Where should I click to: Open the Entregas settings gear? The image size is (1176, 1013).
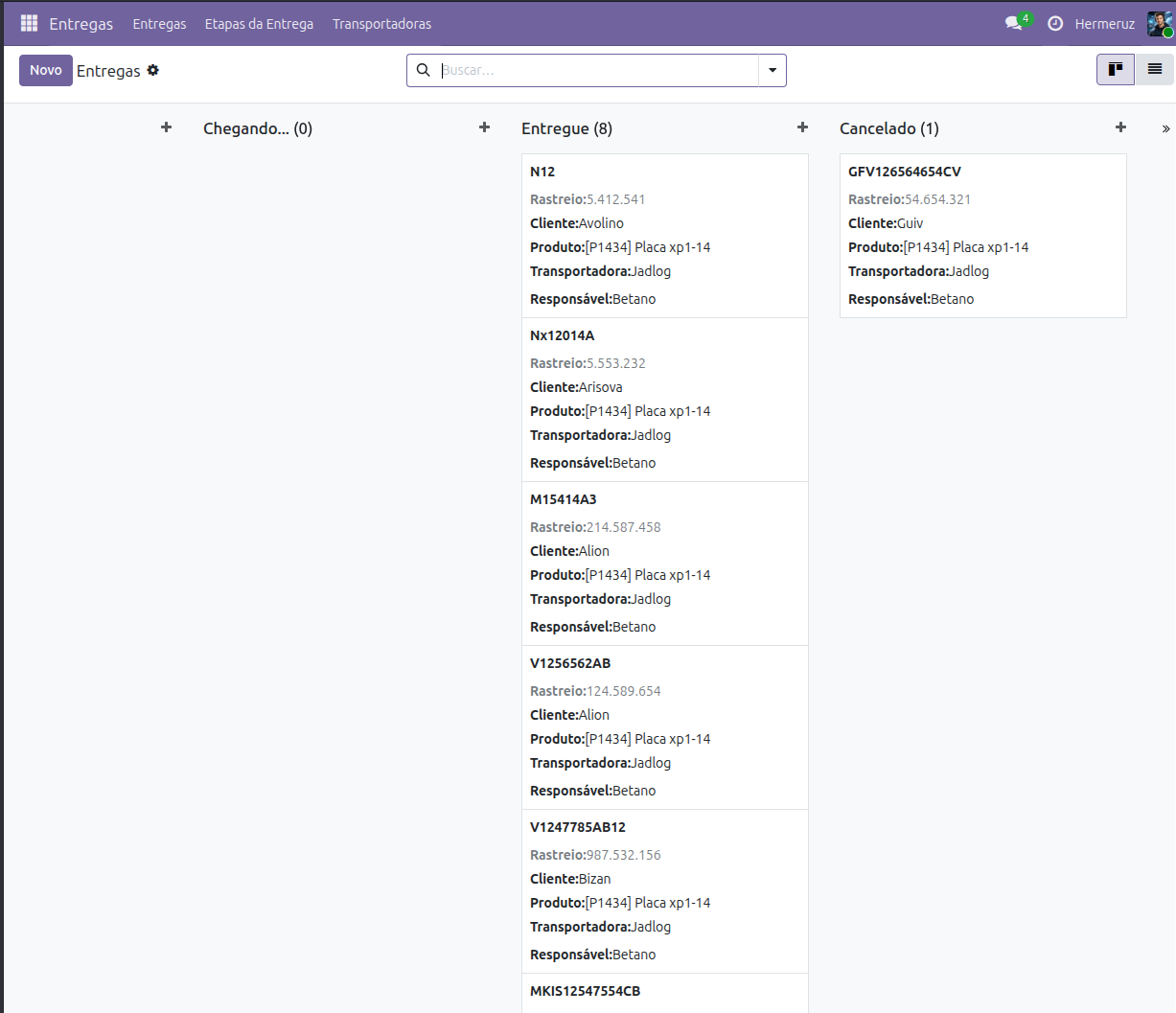click(x=153, y=70)
